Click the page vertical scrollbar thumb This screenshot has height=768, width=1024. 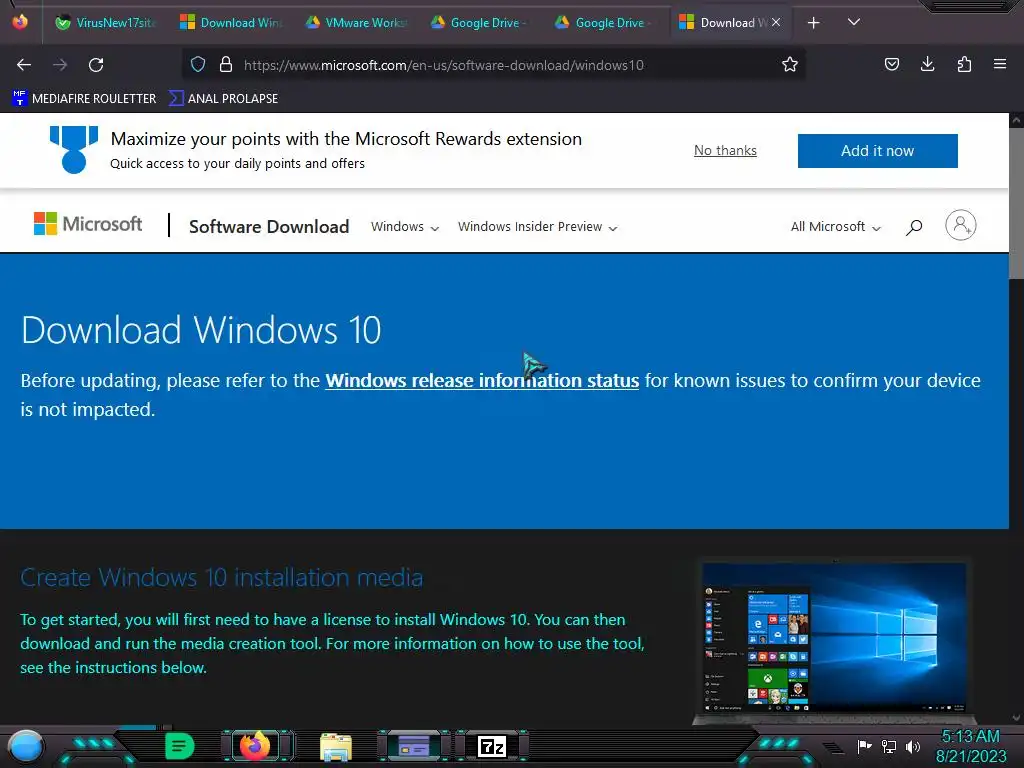(x=1016, y=204)
